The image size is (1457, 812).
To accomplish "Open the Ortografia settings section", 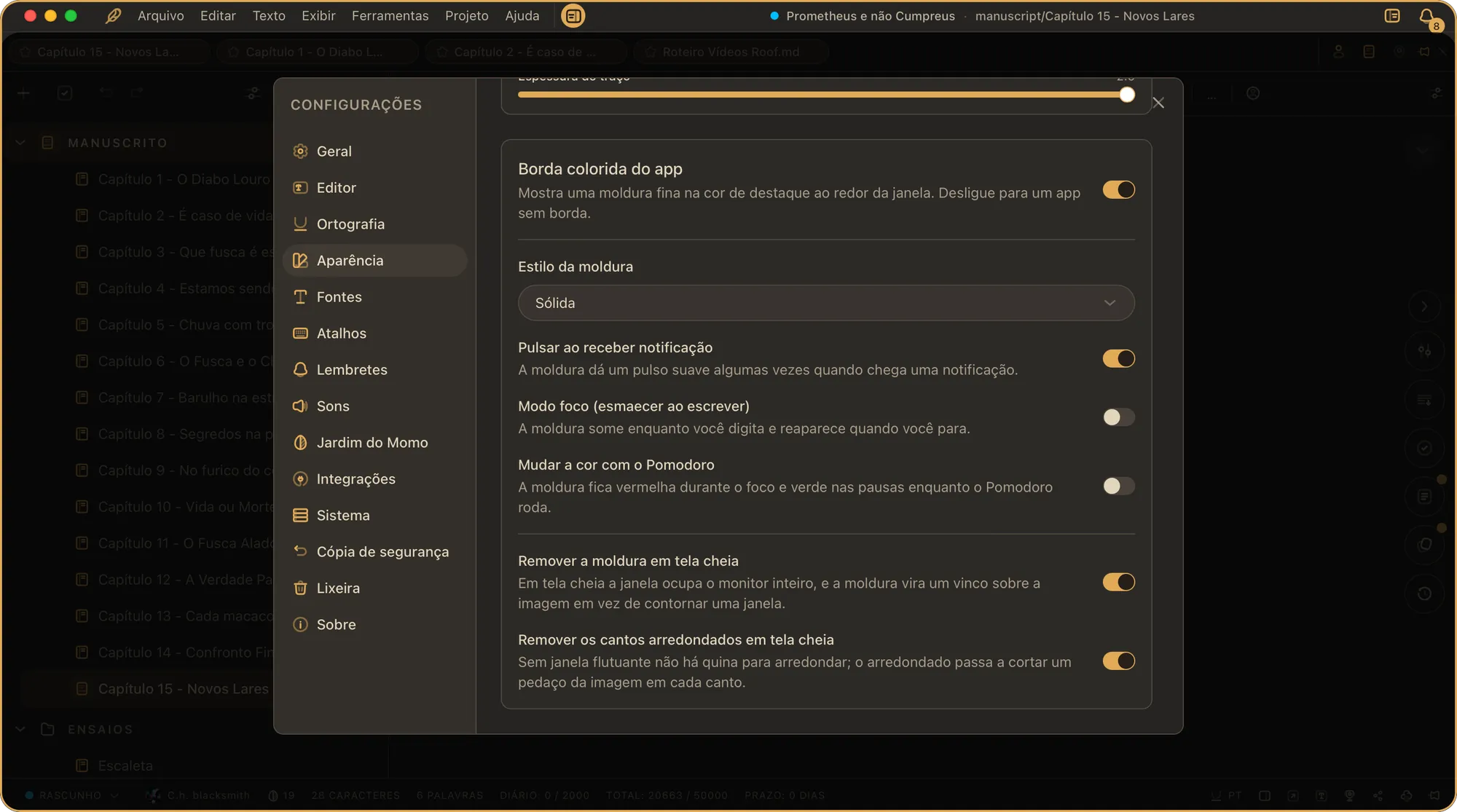I will tap(374, 224).
